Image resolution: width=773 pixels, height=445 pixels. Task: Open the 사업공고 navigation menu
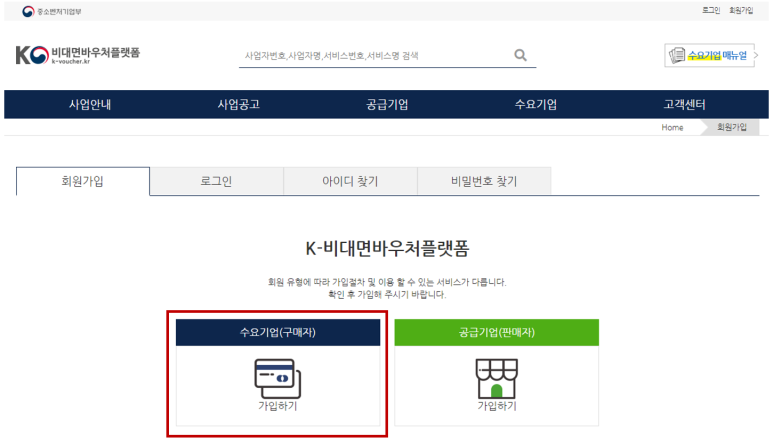coord(239,104)
